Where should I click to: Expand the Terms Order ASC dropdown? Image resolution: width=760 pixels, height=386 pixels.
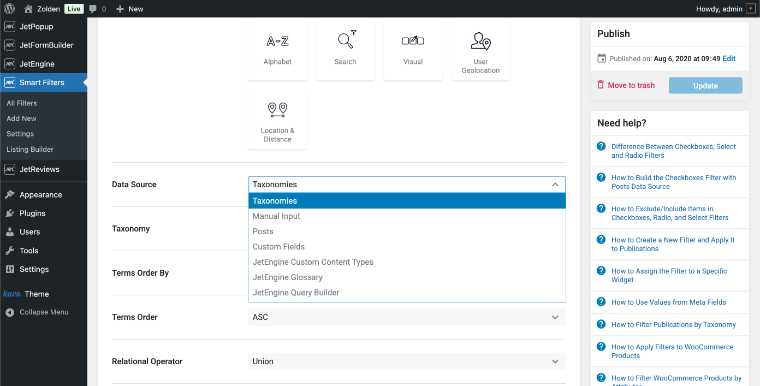407,317
